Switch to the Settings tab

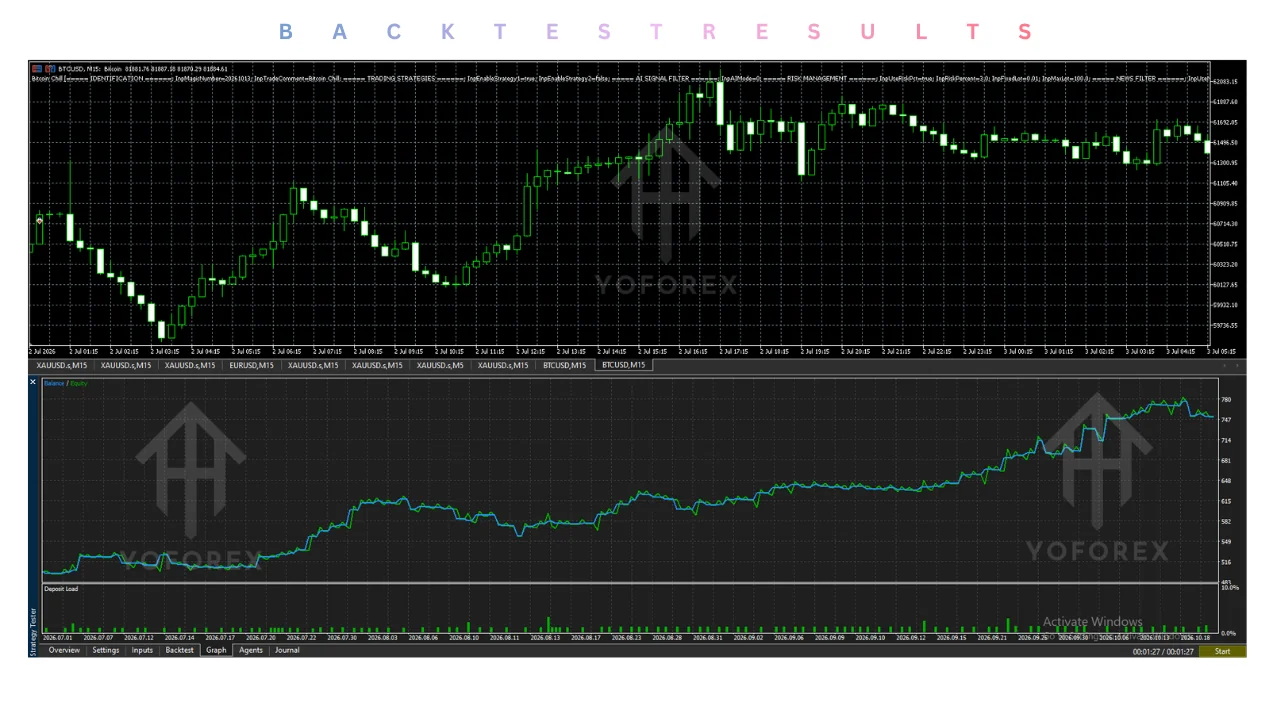coord(106,650)
